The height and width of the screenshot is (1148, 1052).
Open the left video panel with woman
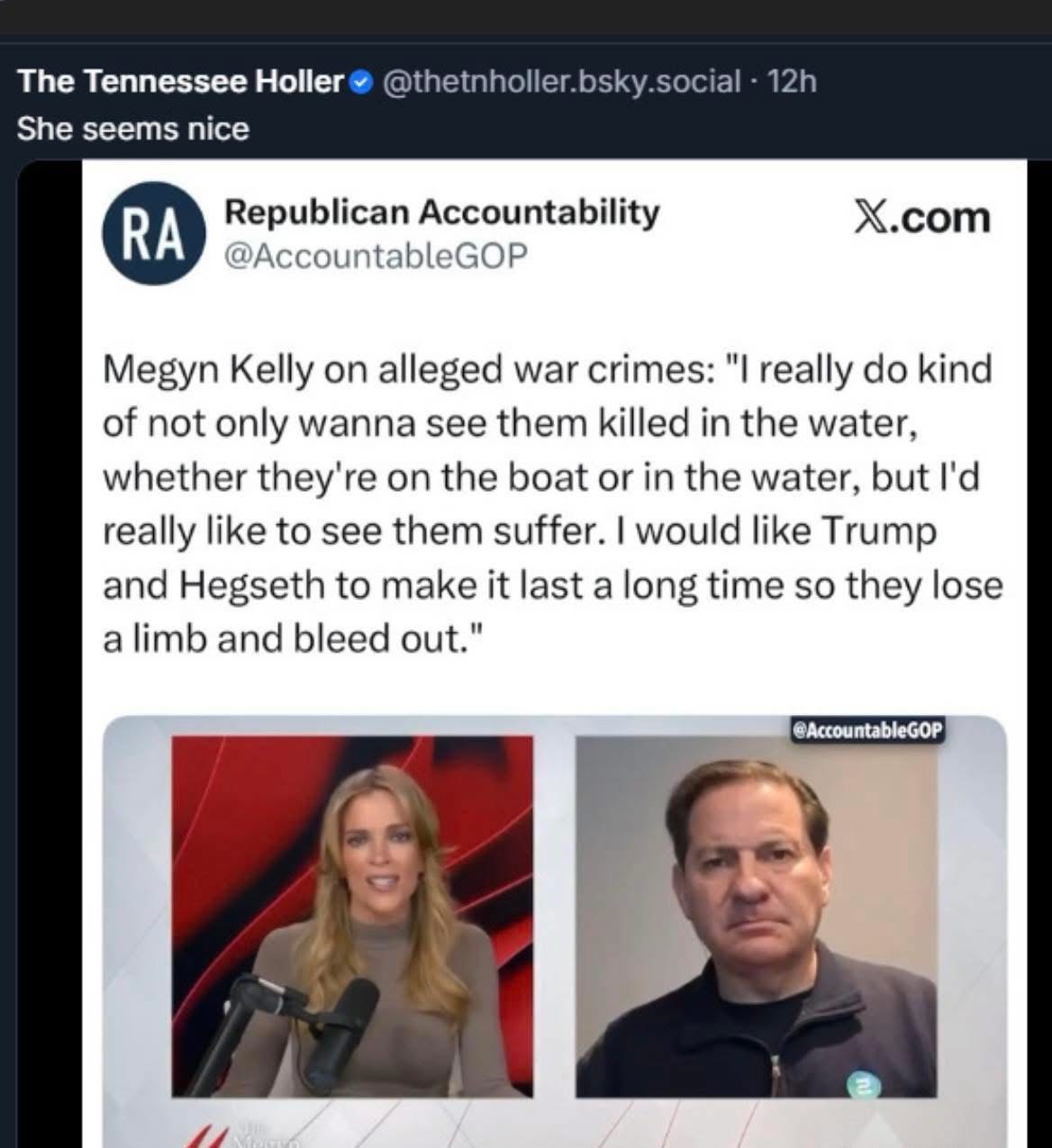[352, 916]
